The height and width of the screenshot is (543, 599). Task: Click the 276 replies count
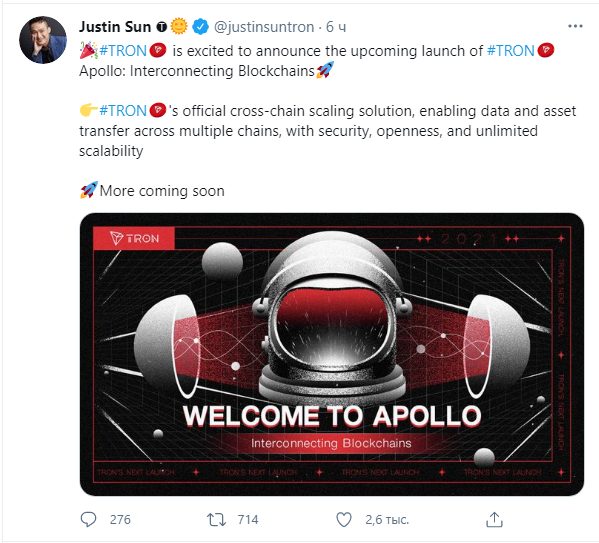pos(120,520)
